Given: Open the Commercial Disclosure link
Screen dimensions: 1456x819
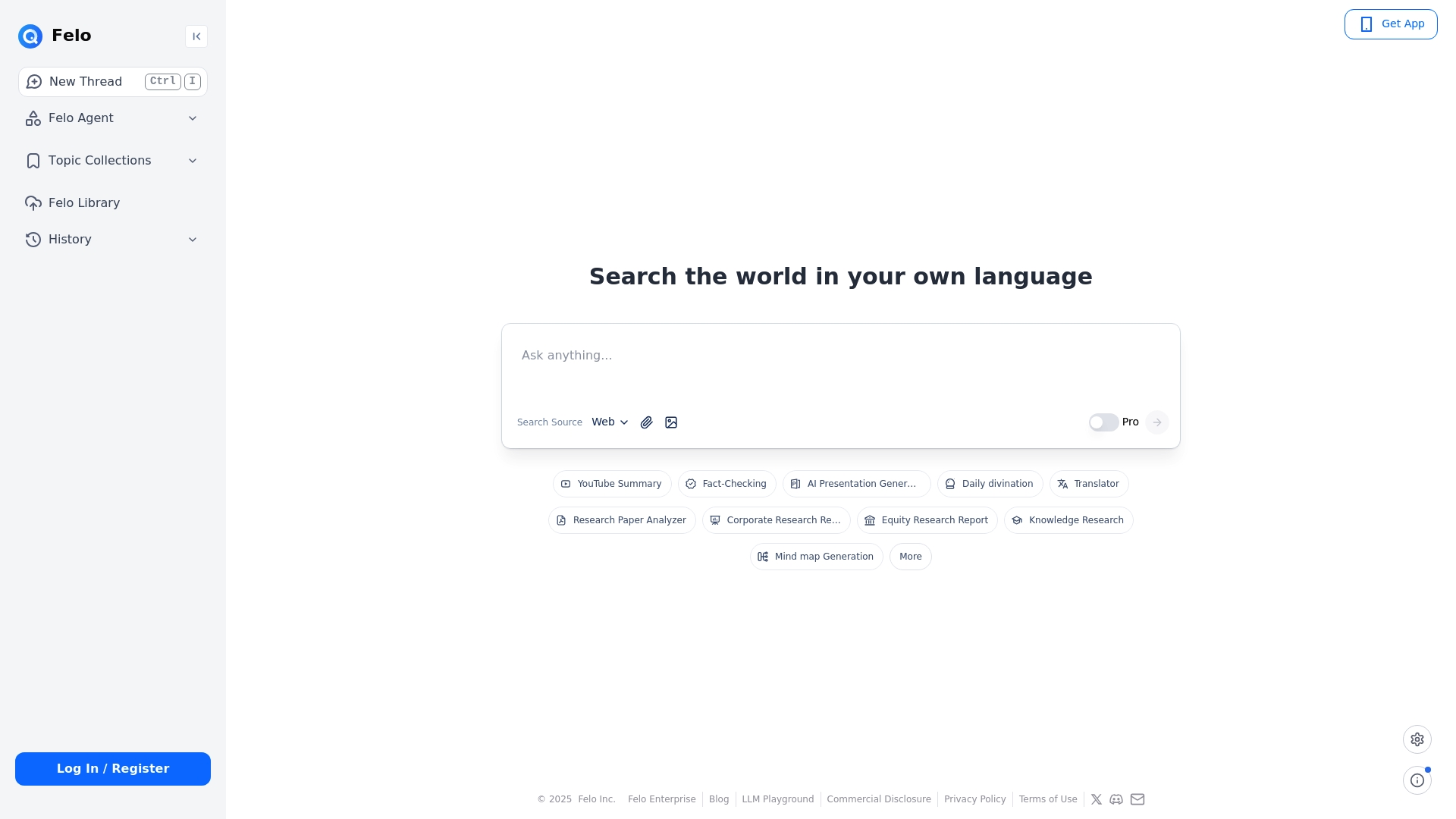Looking at the screenshot, I should 879,799.
